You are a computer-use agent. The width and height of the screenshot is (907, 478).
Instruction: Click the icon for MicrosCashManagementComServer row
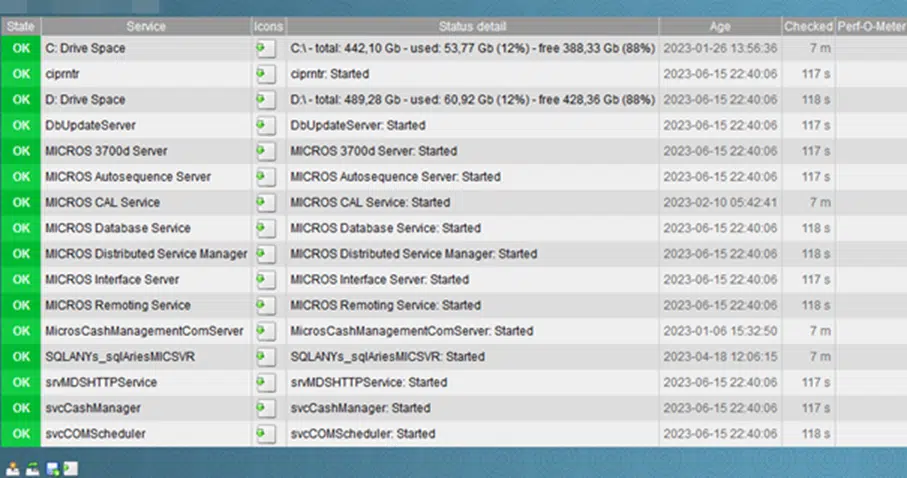[x=265, y=331]
